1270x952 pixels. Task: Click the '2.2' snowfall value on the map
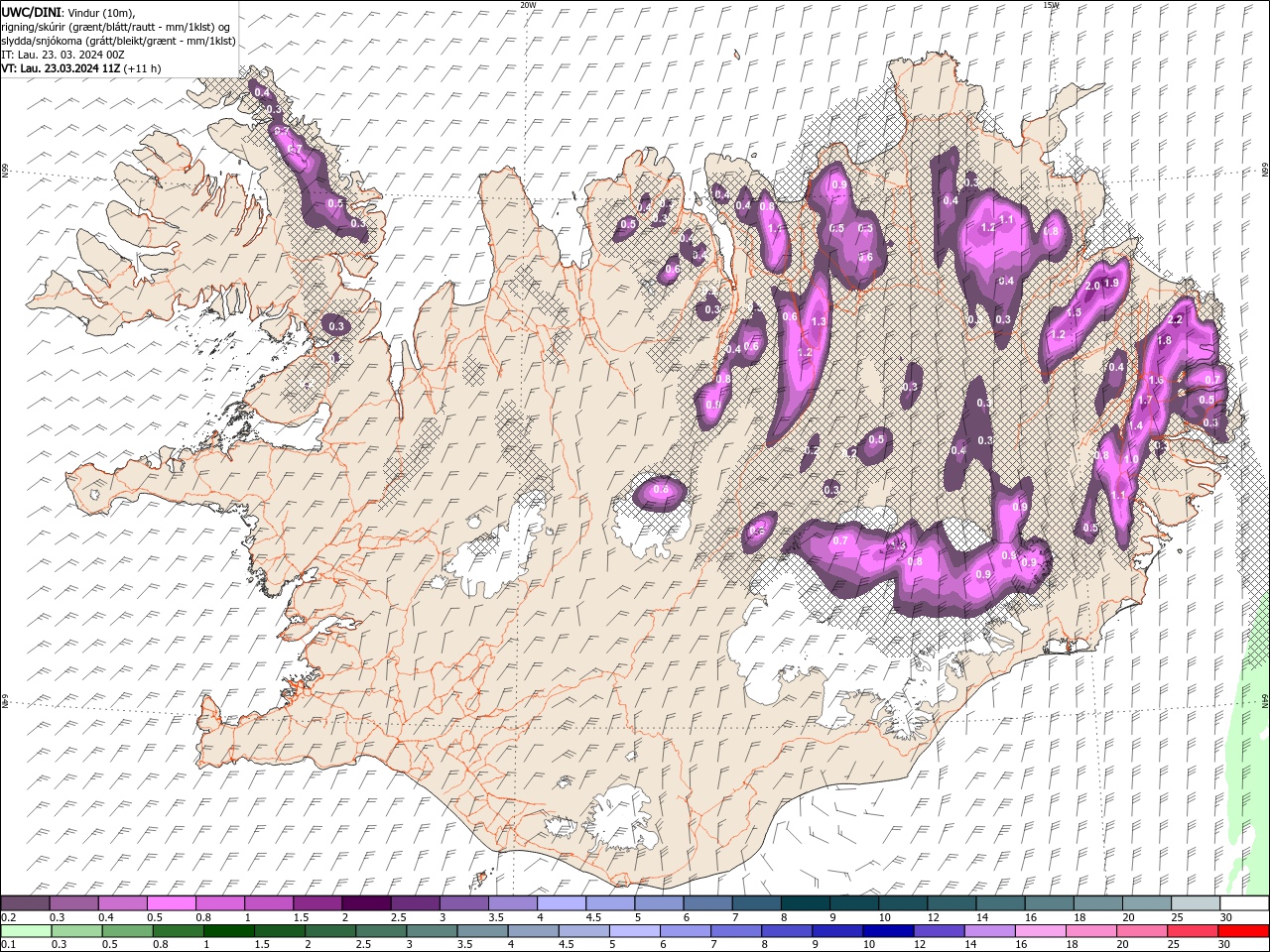[x=1177, y=319]
